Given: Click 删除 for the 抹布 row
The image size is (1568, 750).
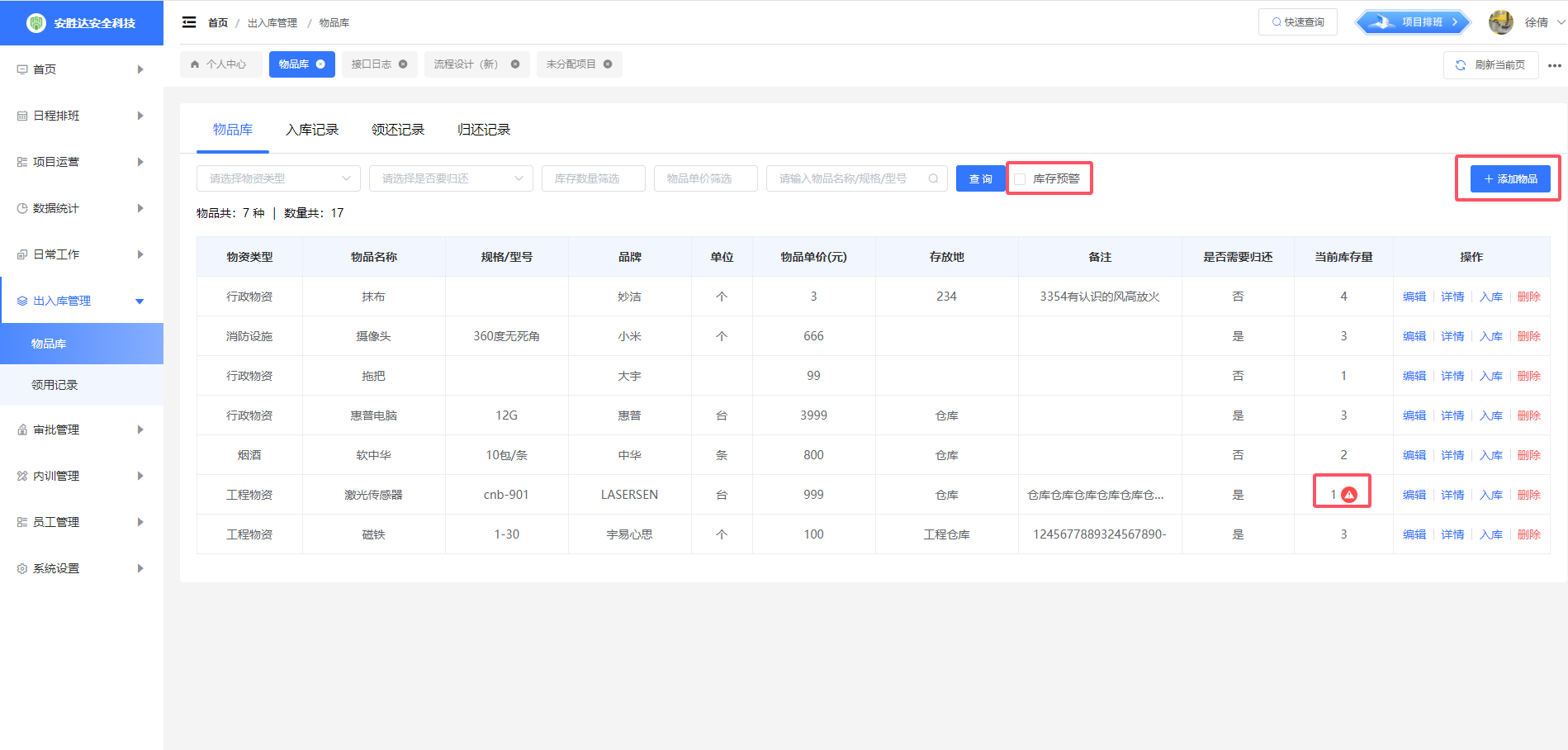Looking at the screenshot, I should pyautogui.click(x=1528, y=297).
